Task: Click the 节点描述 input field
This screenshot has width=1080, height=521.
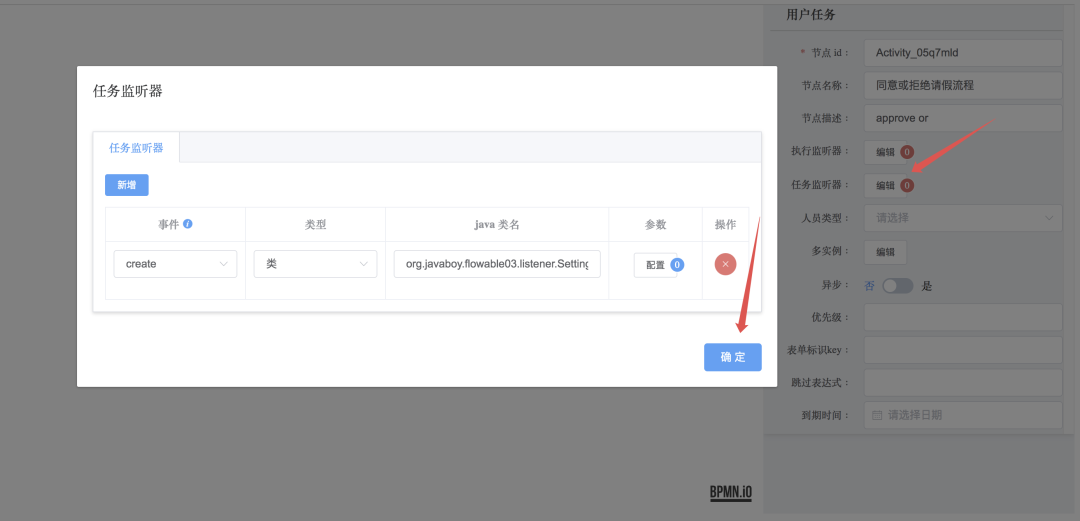Action: point(963,118)
